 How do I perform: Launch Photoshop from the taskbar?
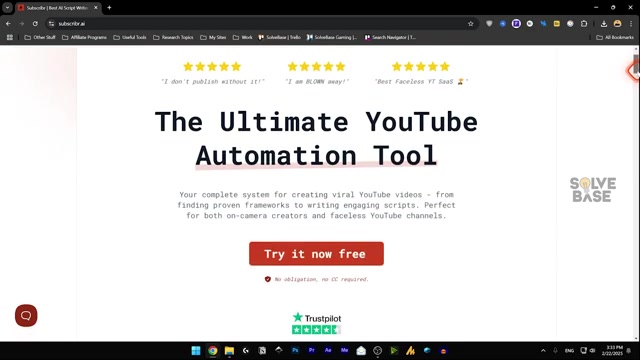click(x=295, y=351)
